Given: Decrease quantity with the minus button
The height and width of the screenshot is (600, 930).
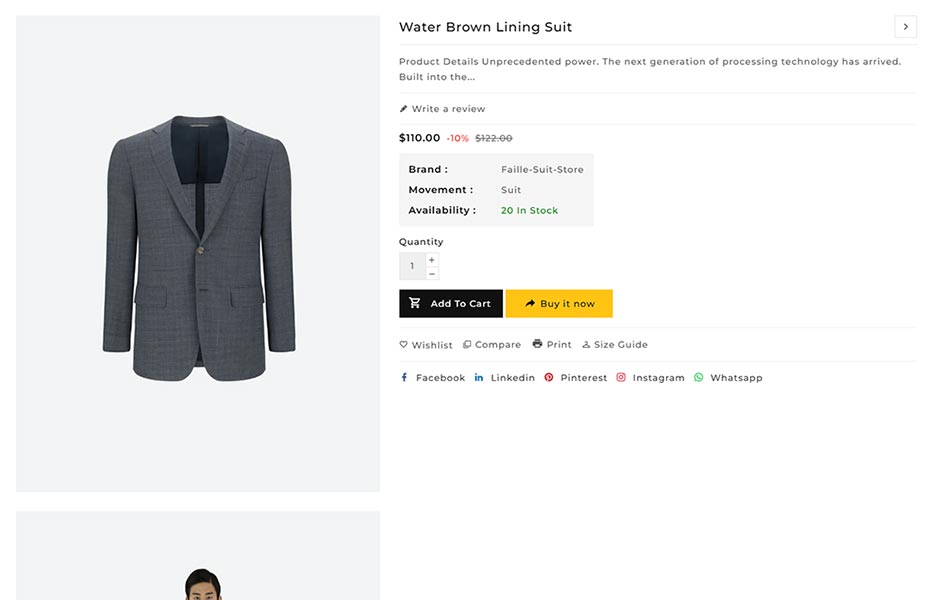Looking at the screenshot, I should 432,273.
